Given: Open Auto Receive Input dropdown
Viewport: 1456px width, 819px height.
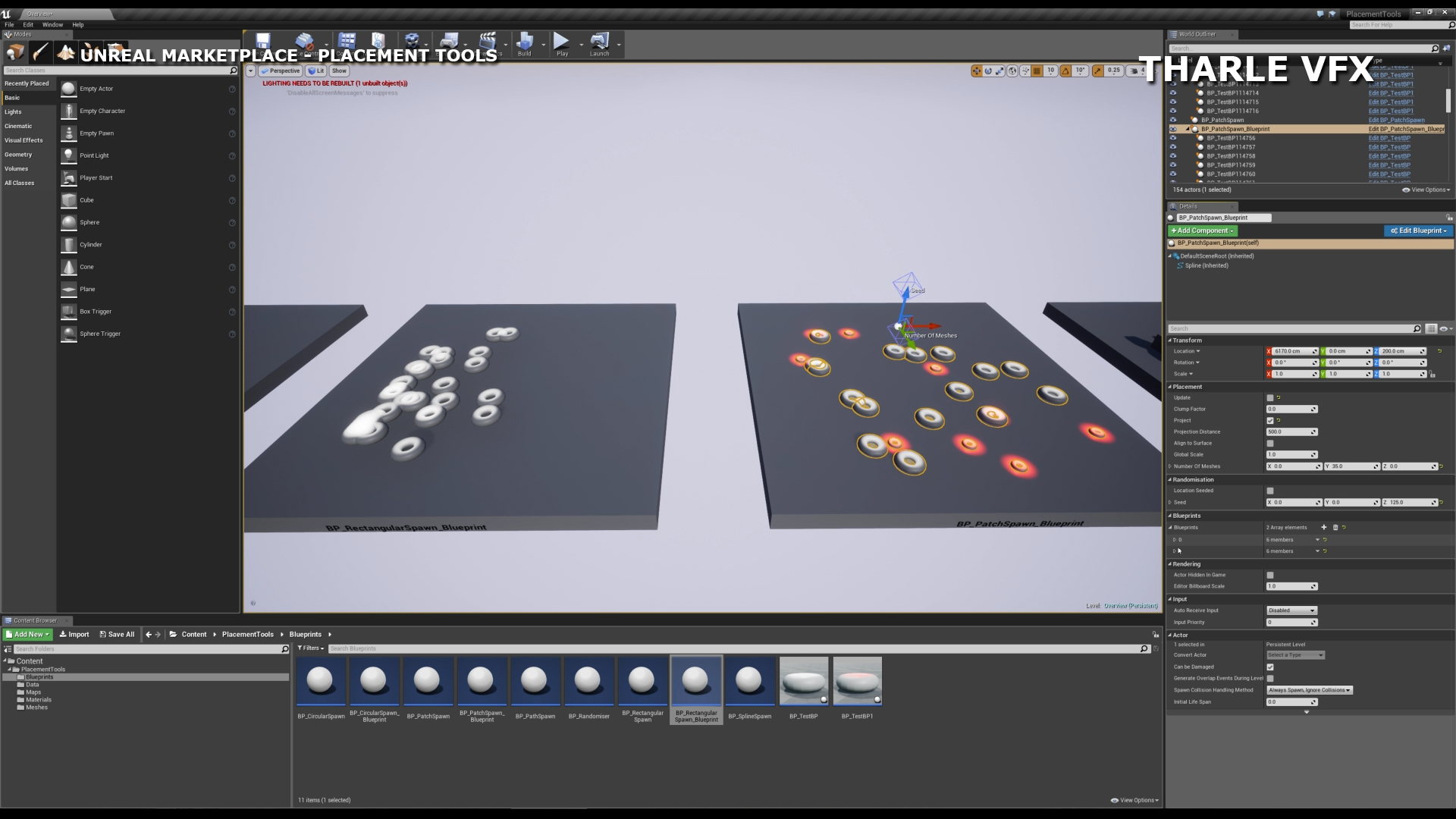Looking at the screenshot, I should [x=1291, y=610].
